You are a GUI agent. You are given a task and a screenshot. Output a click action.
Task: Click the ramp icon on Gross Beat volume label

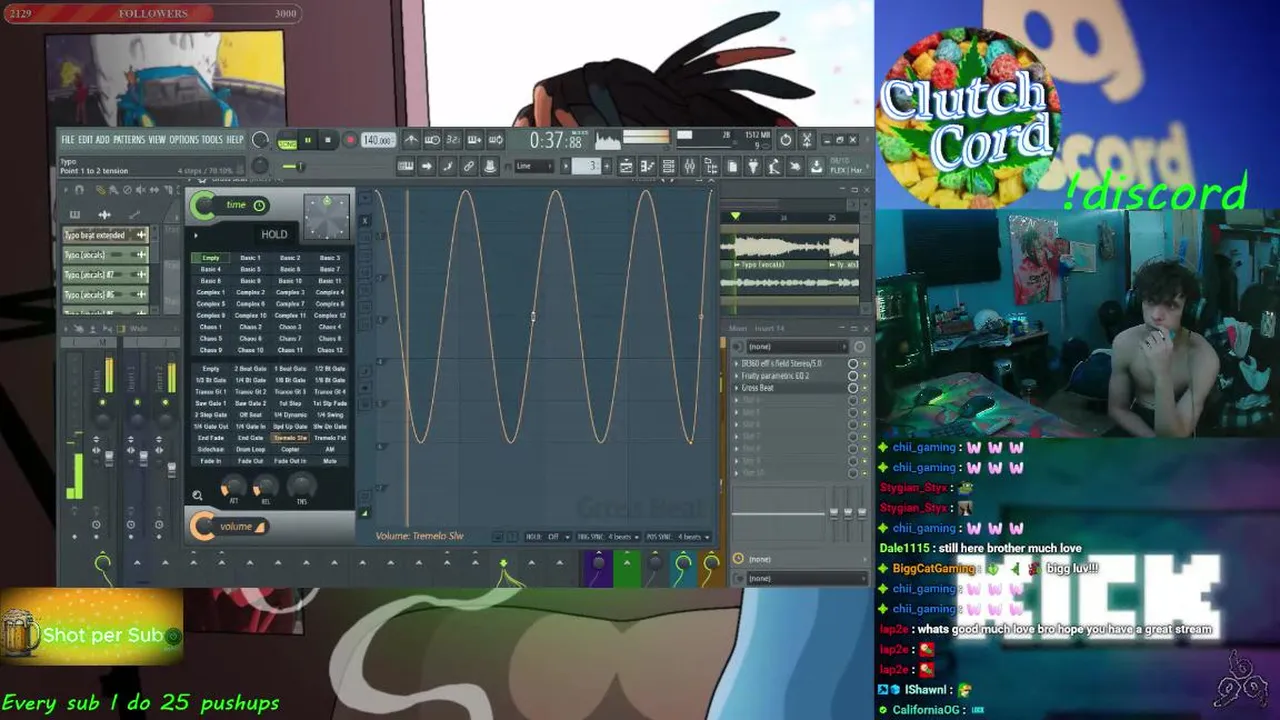click(x=260, y=527)
